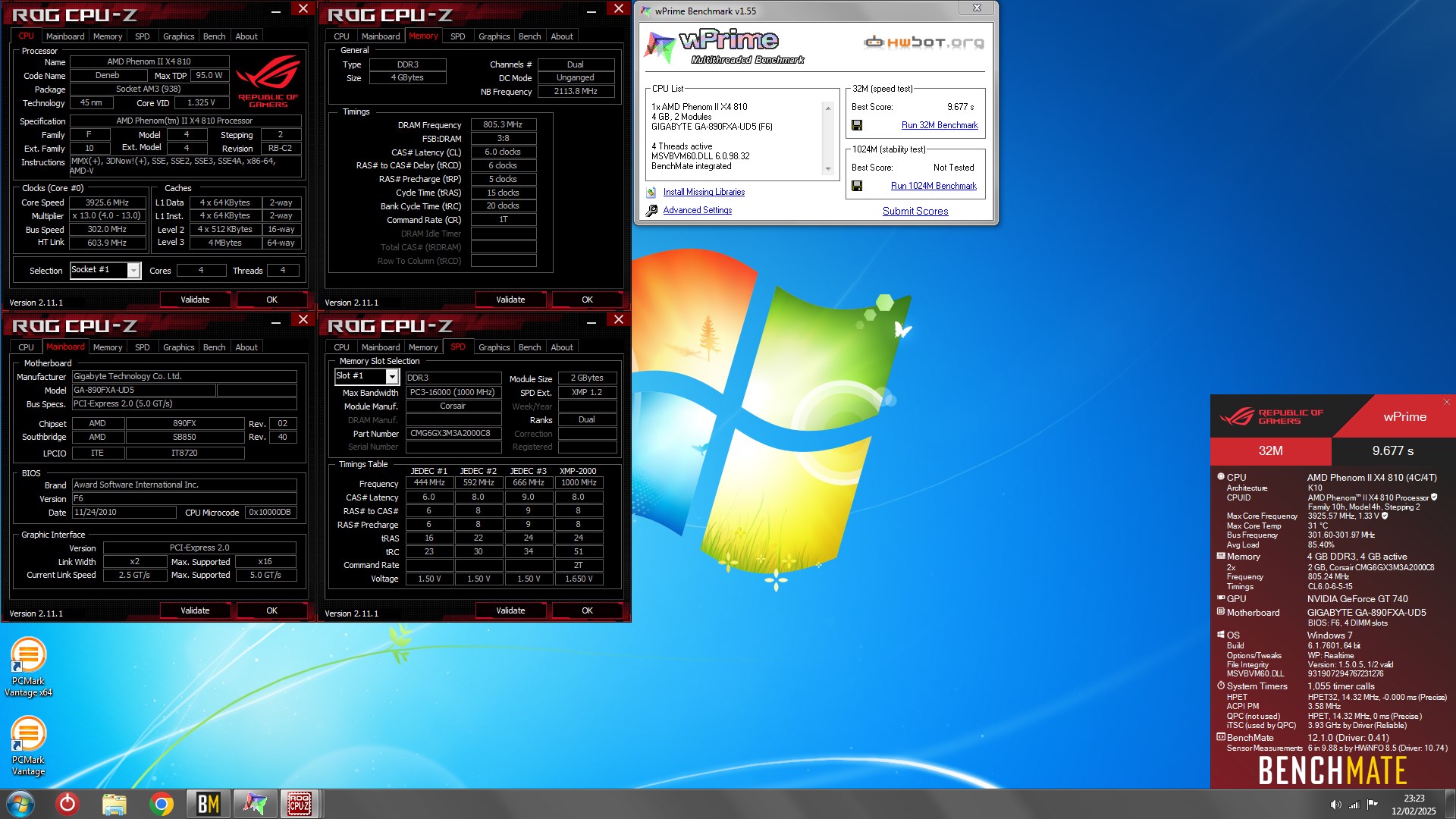
Task: Click the DRAM Frequency value 805.3 MHz
Action: (x=504, y=124)
